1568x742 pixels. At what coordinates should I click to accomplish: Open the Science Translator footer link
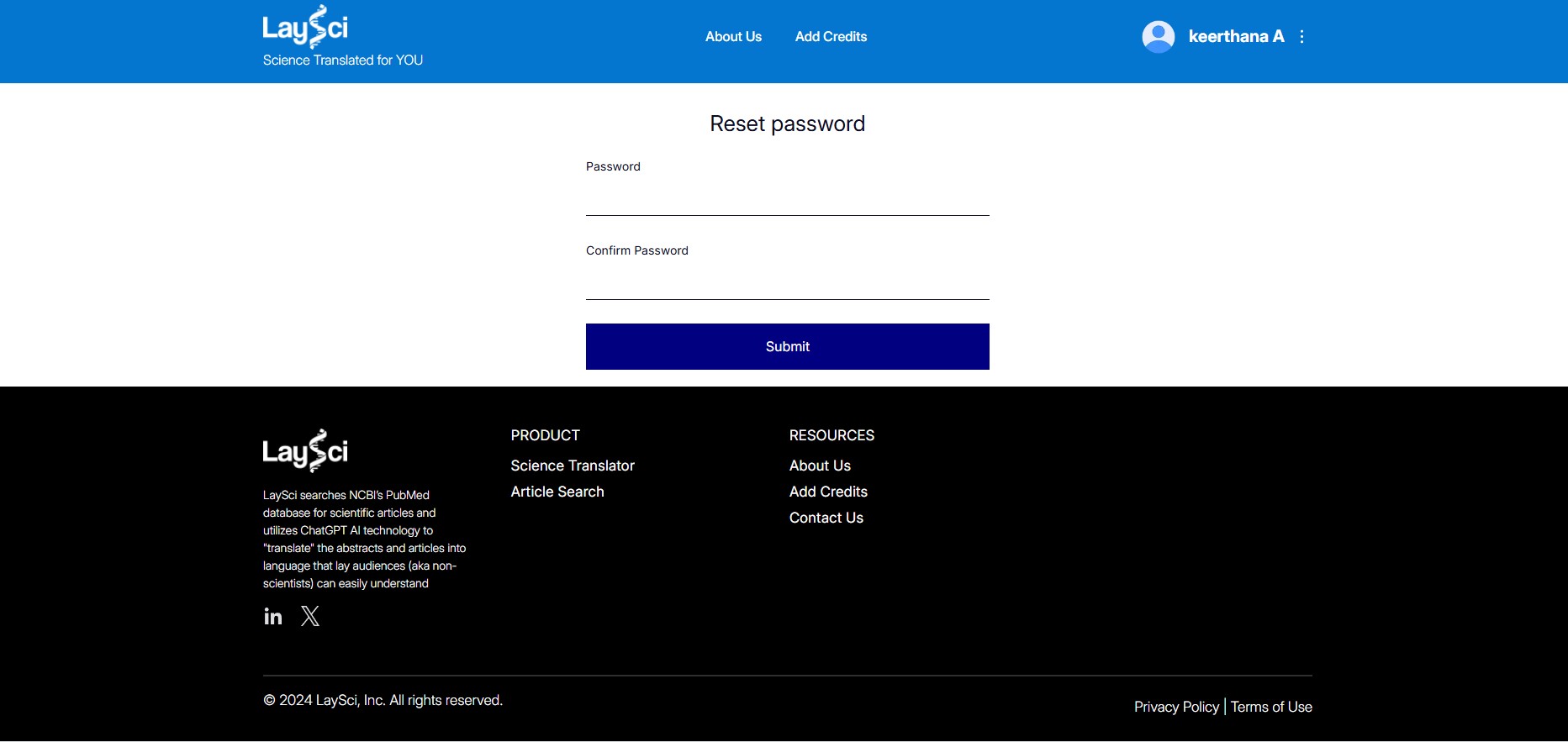coord(573,466)
